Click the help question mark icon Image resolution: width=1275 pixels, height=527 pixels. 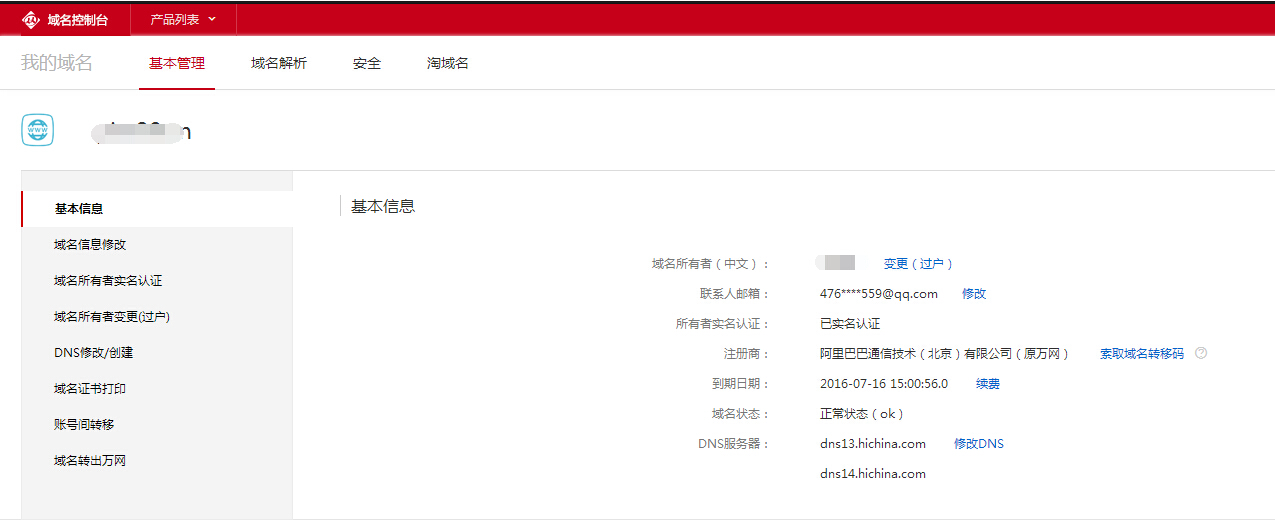tap(1201, 353)
